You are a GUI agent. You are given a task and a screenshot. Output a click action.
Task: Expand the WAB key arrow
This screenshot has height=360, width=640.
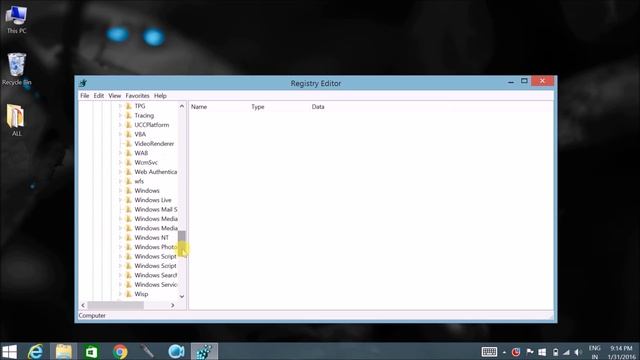pos(120,153)
